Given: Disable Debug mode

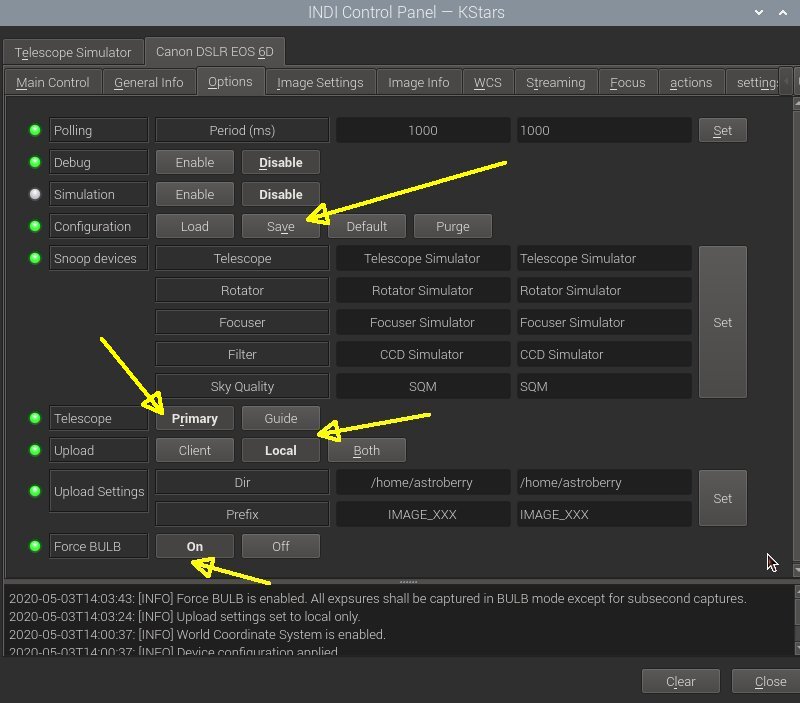Looking at the screenshot, I should point(281,162).
